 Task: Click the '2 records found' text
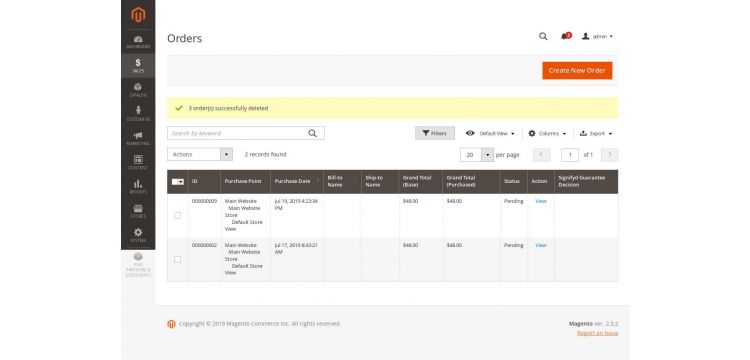point(265,154)
